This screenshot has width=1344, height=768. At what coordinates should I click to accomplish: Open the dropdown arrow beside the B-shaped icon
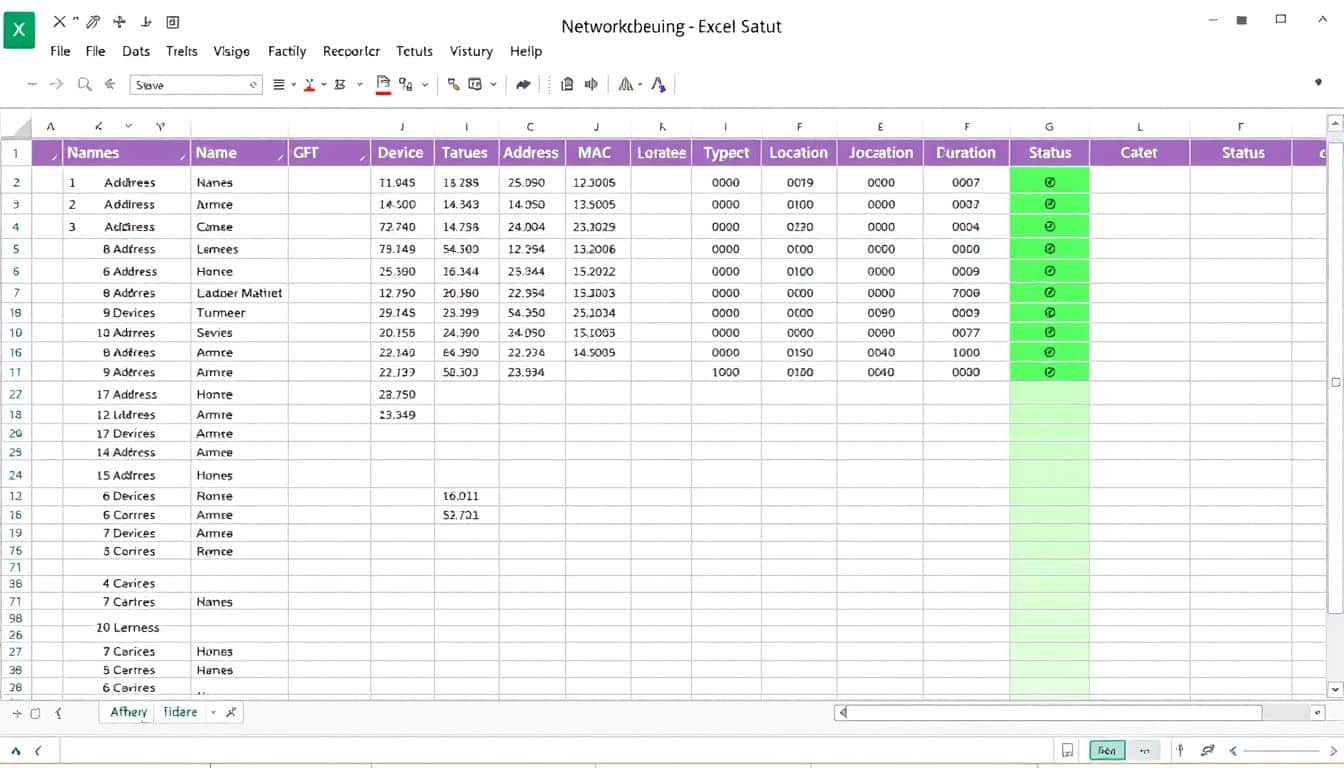coord(359,86)
